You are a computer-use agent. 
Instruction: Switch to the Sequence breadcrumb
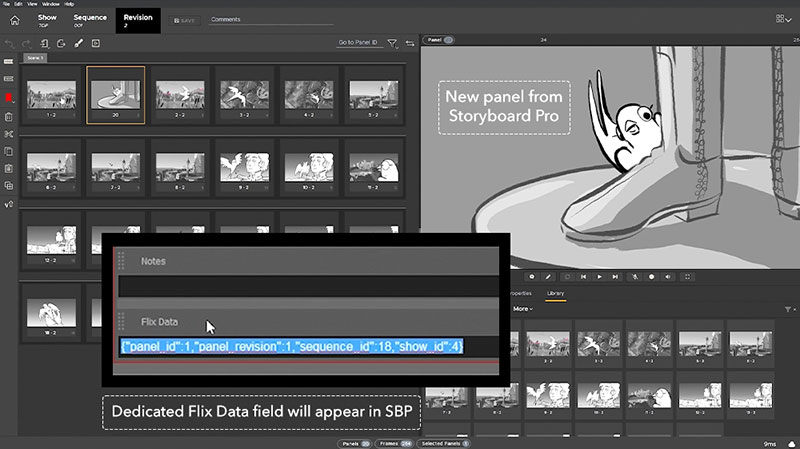(90, 20)
